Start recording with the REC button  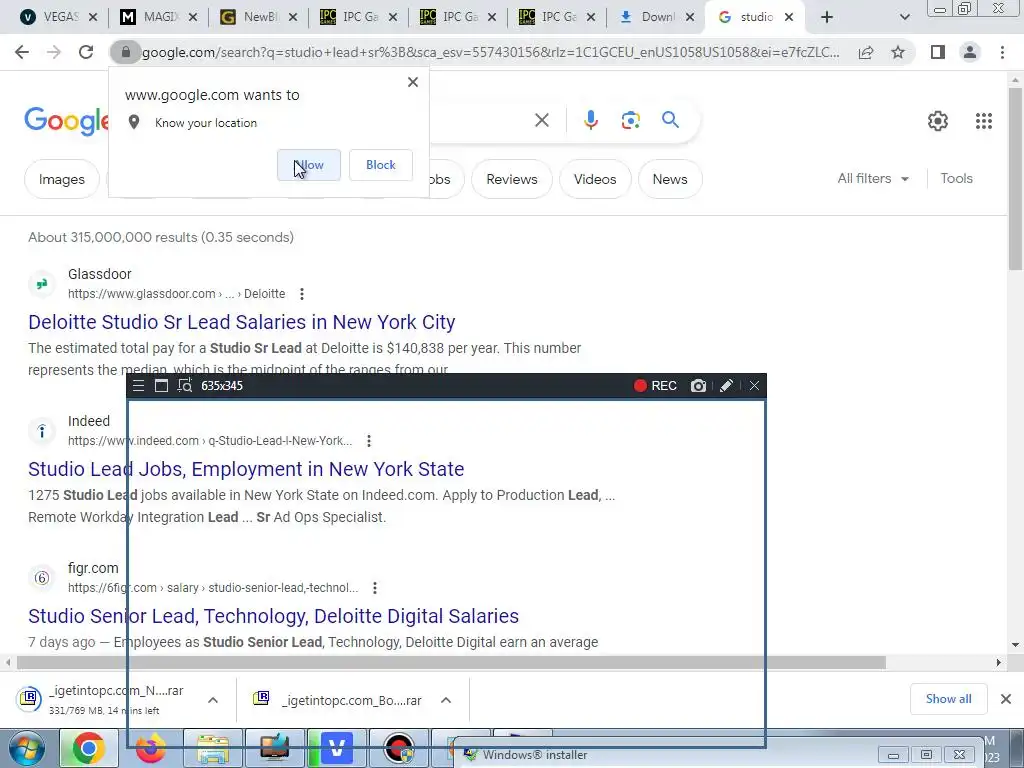point(655,386)
